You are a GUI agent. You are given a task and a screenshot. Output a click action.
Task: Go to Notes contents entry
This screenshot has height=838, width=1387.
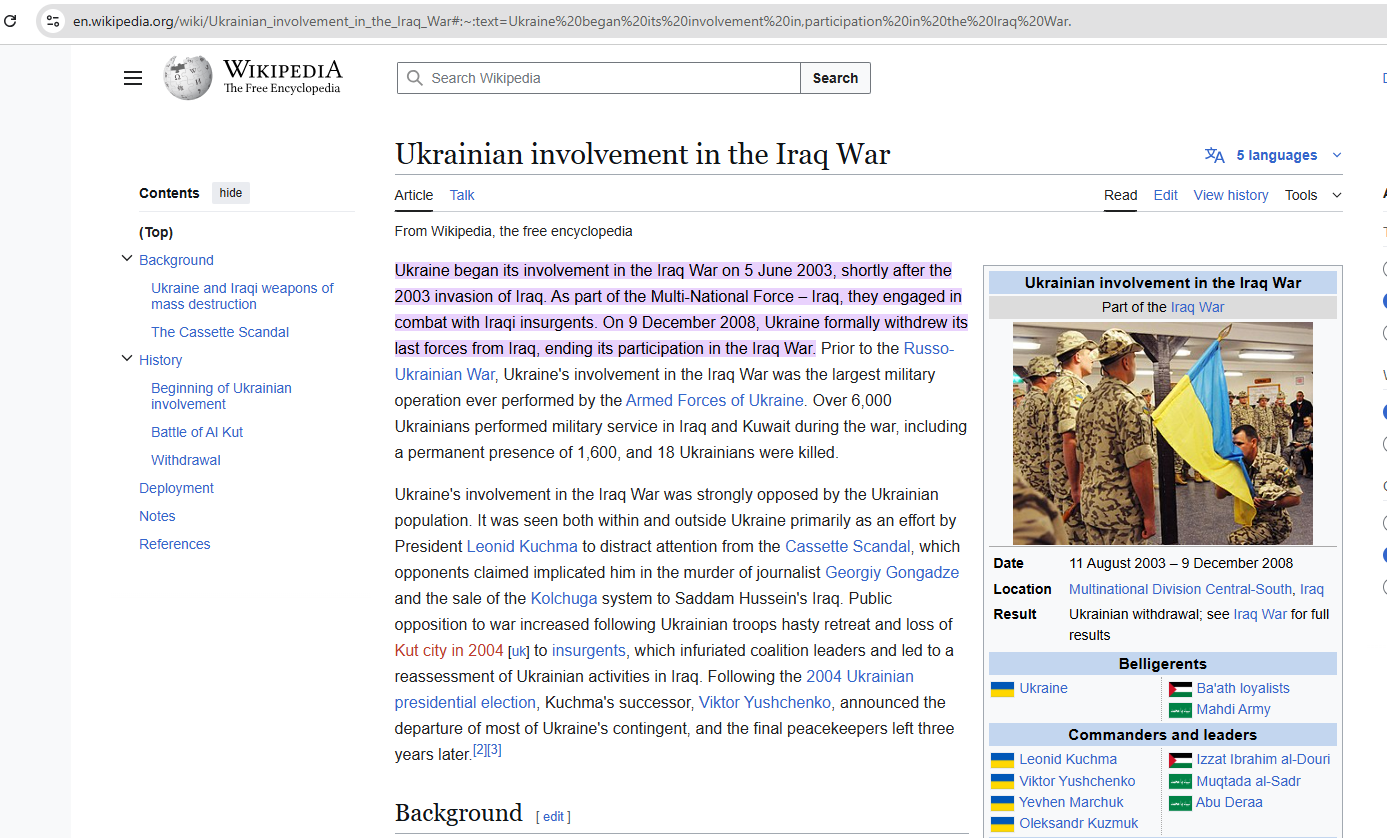tap(157, 516)
